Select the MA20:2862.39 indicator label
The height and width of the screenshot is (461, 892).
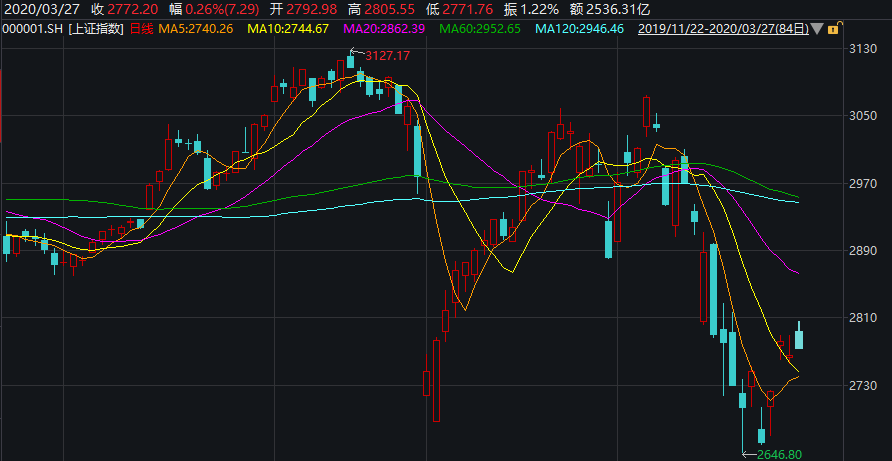click(385, 28)
